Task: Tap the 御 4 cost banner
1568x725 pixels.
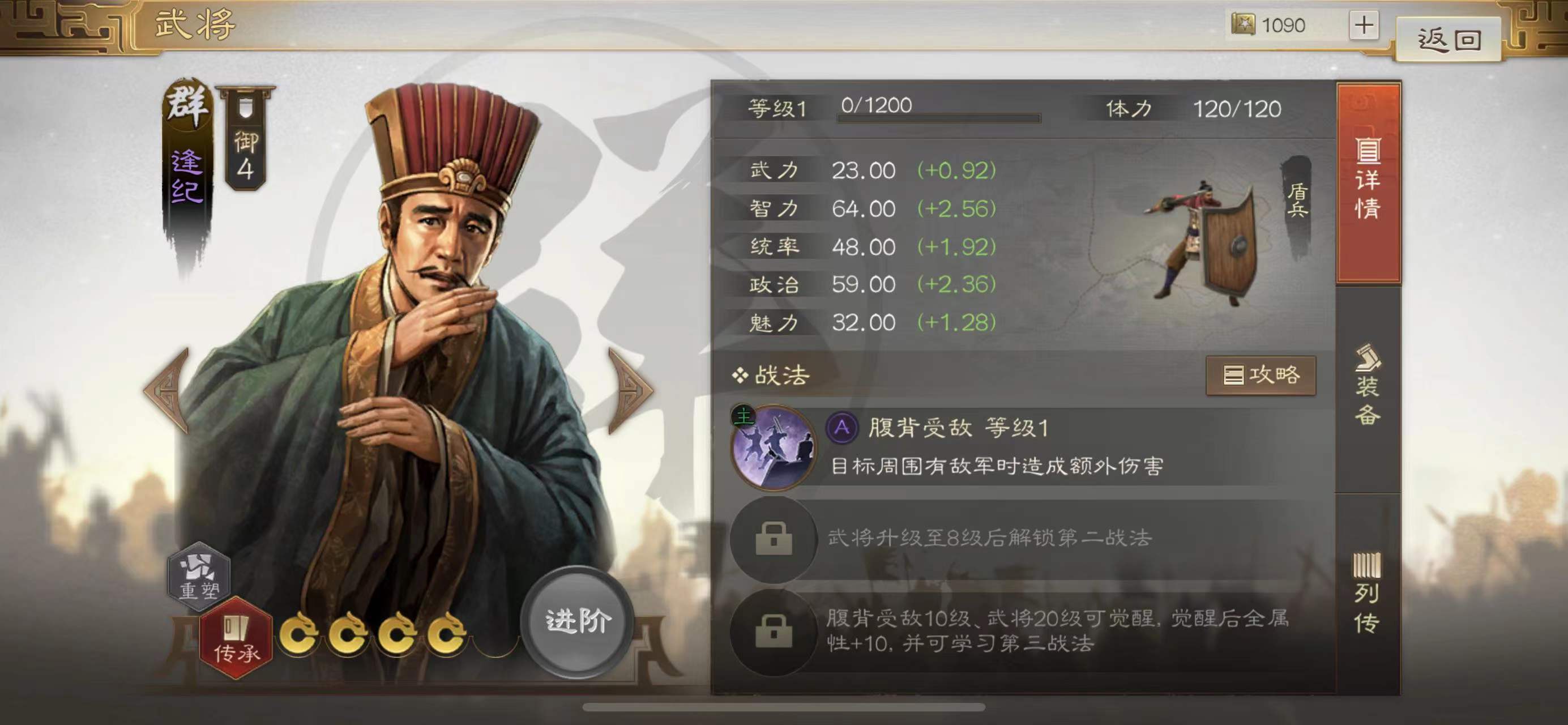Action: [246, 139]
